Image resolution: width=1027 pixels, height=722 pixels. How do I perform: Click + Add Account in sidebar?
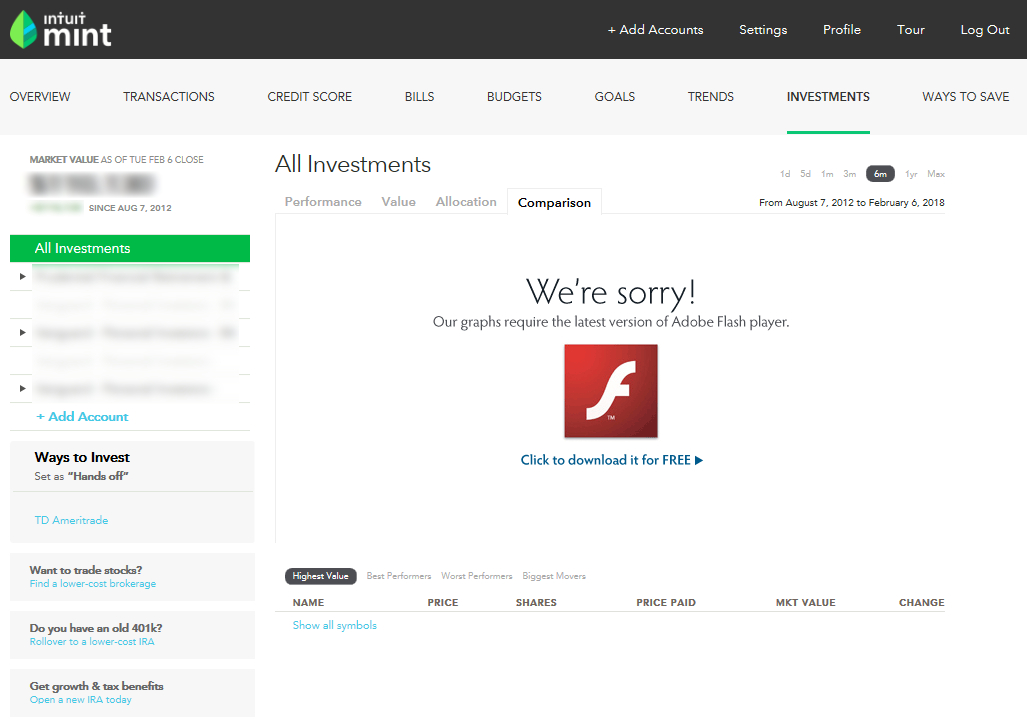(x=82, y=417)
